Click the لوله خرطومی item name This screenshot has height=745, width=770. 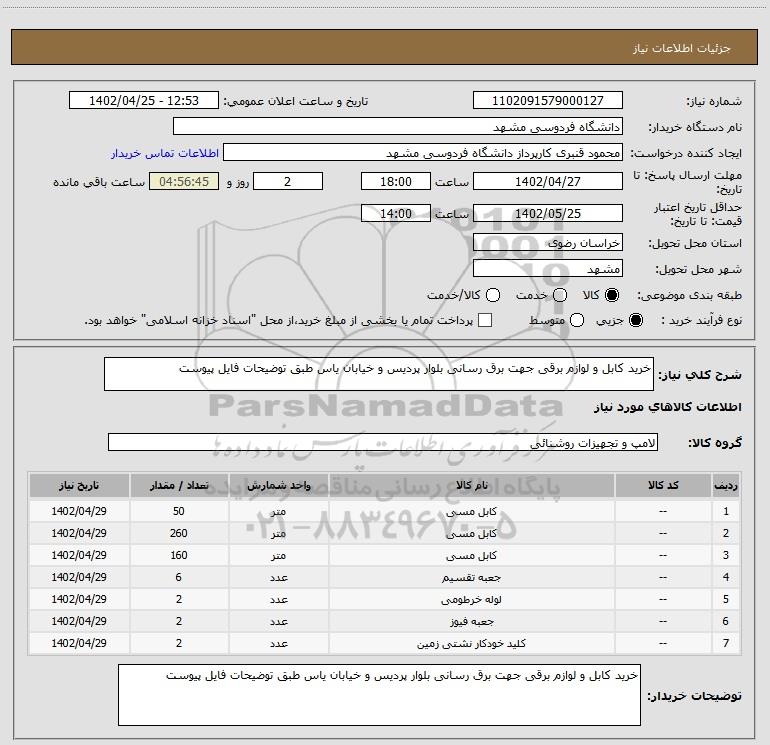[x=471, y=599]
